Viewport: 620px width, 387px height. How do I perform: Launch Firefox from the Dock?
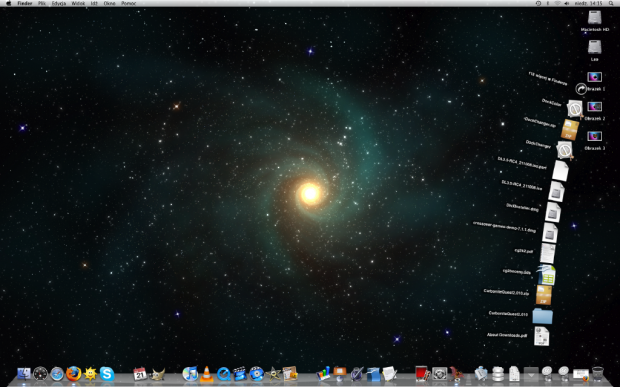click(74, 374)
